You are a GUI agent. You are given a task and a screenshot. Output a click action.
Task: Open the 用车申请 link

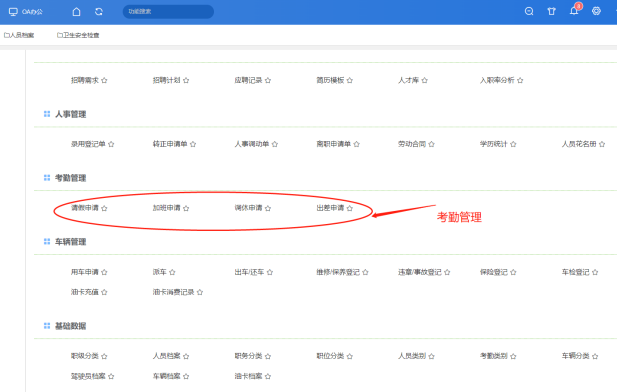click(x=85, y=272)
